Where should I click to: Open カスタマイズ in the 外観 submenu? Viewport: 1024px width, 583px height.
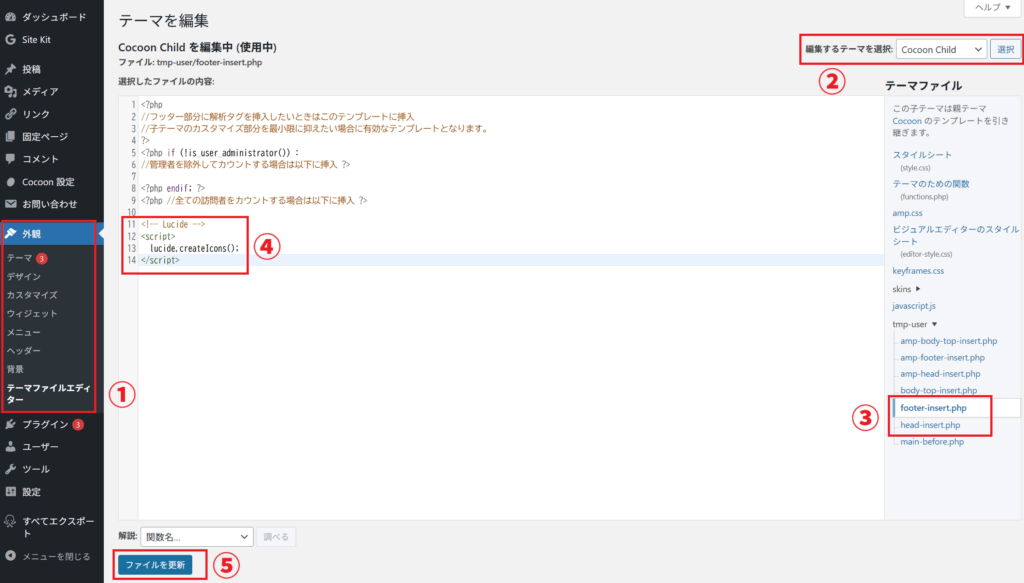pyautogui.click(x=32, y=295)
